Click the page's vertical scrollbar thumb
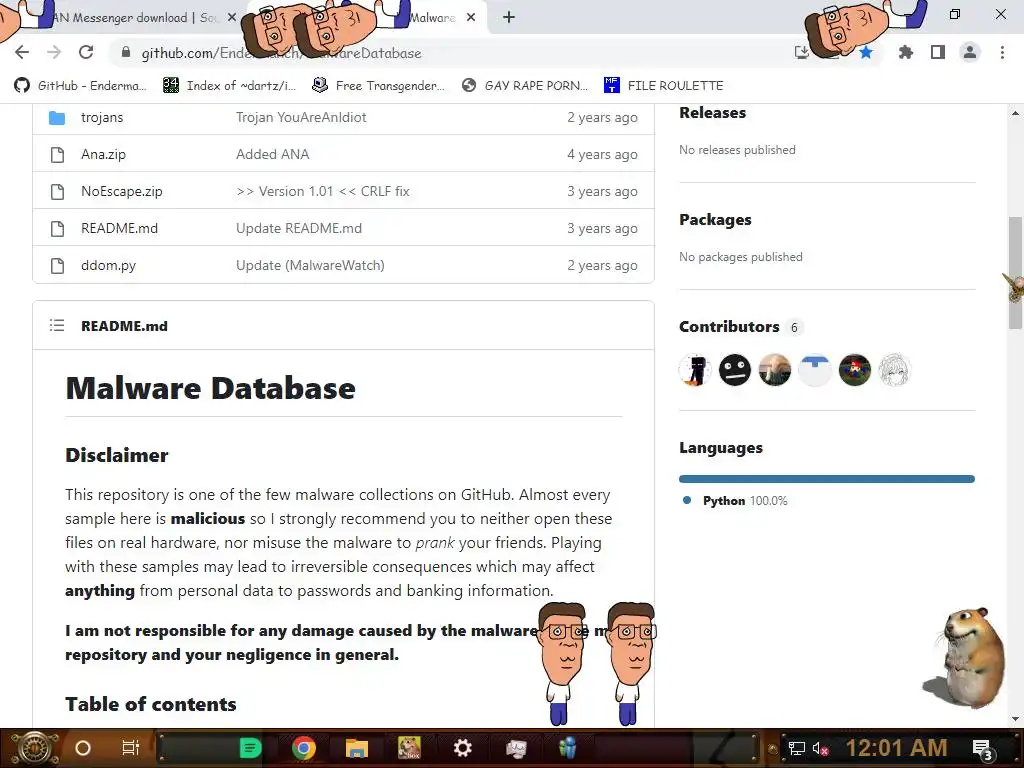1024x768 pixels. point(1015,272)
